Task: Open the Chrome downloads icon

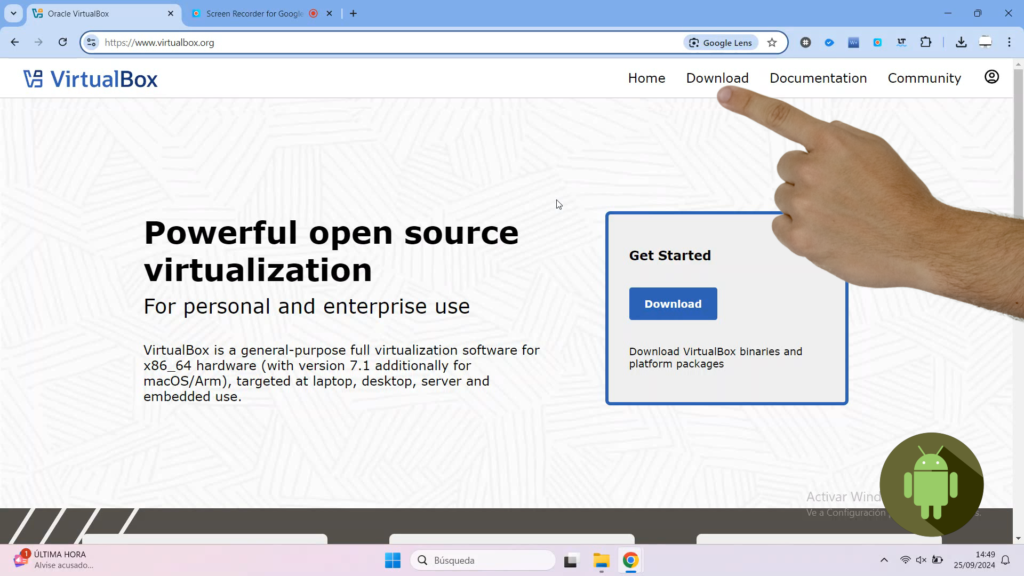Action: click(x=960, y=43)
